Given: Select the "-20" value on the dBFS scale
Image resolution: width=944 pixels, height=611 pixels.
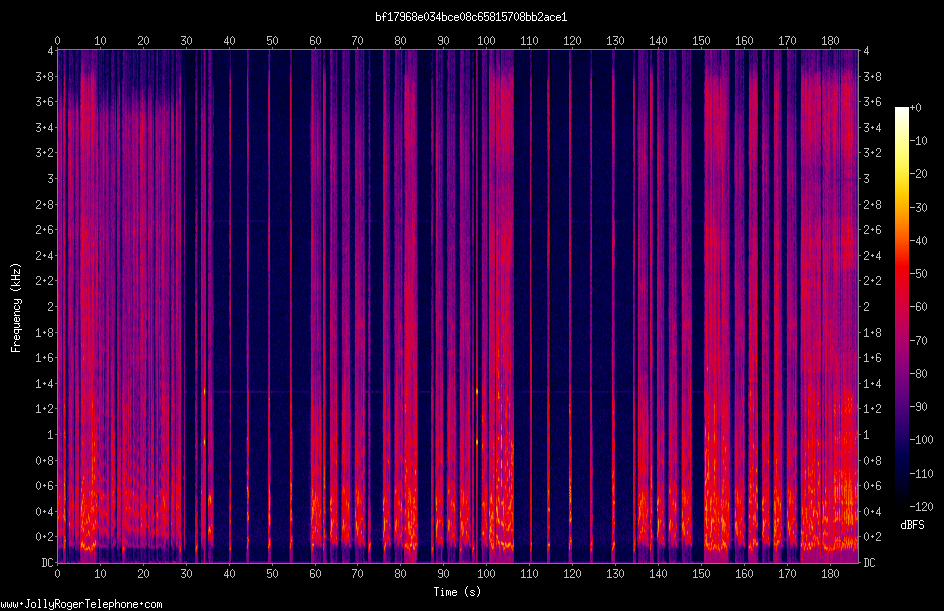Looking at the screenshot, I should (x=919, y=174).
